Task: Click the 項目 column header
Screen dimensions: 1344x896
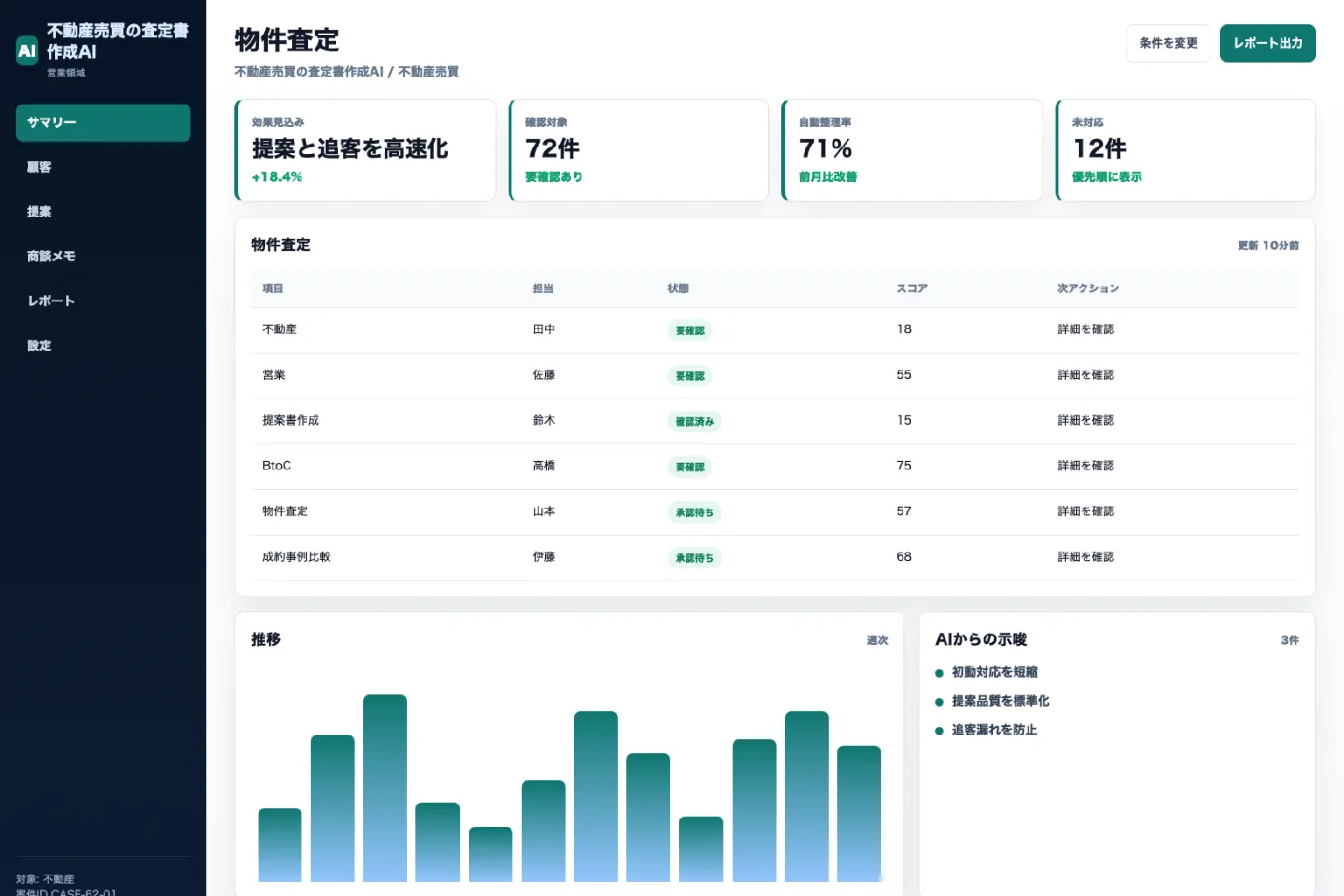Action: click(x=273, y=288)
